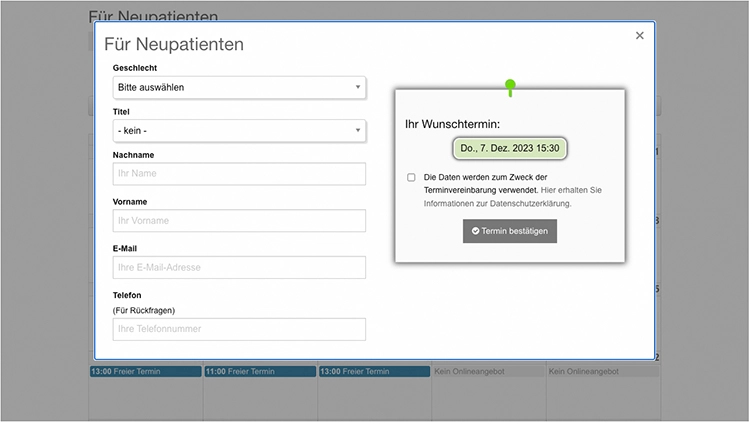Focus the E-Mail address field
This screenshot has width=750, height=422.
tap(239, 267)
